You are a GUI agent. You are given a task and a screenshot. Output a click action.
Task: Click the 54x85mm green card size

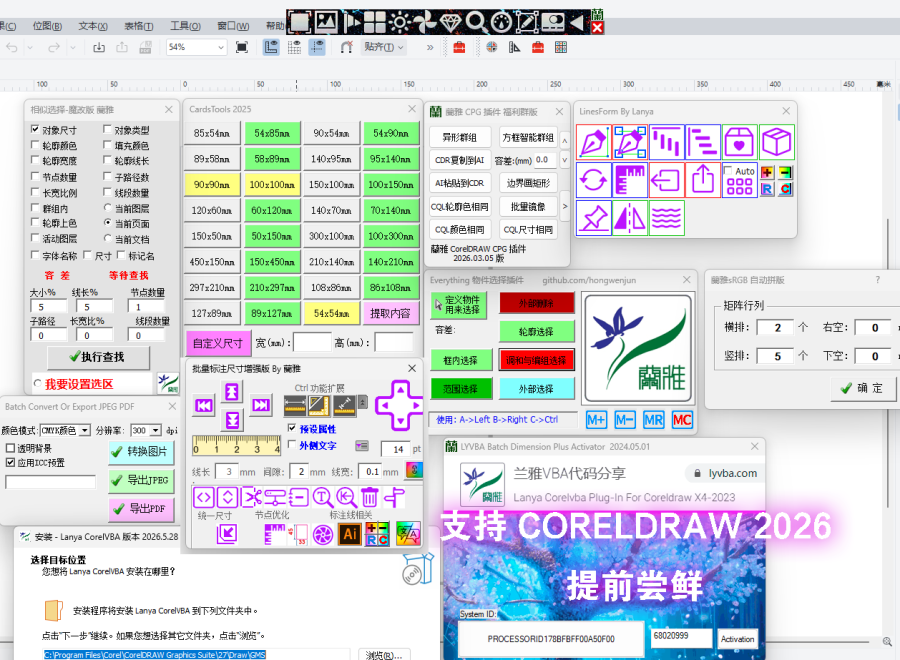(x=272, y=133)
